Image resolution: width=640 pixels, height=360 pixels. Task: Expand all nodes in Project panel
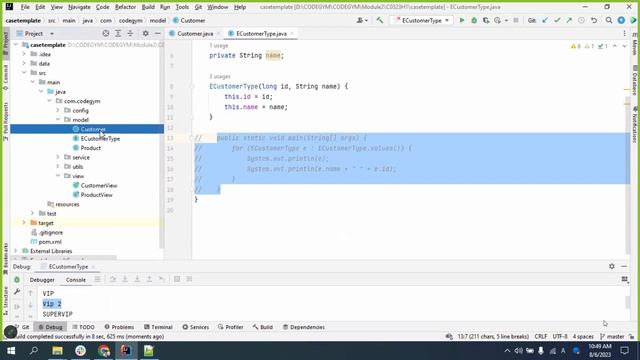point(118,33)
